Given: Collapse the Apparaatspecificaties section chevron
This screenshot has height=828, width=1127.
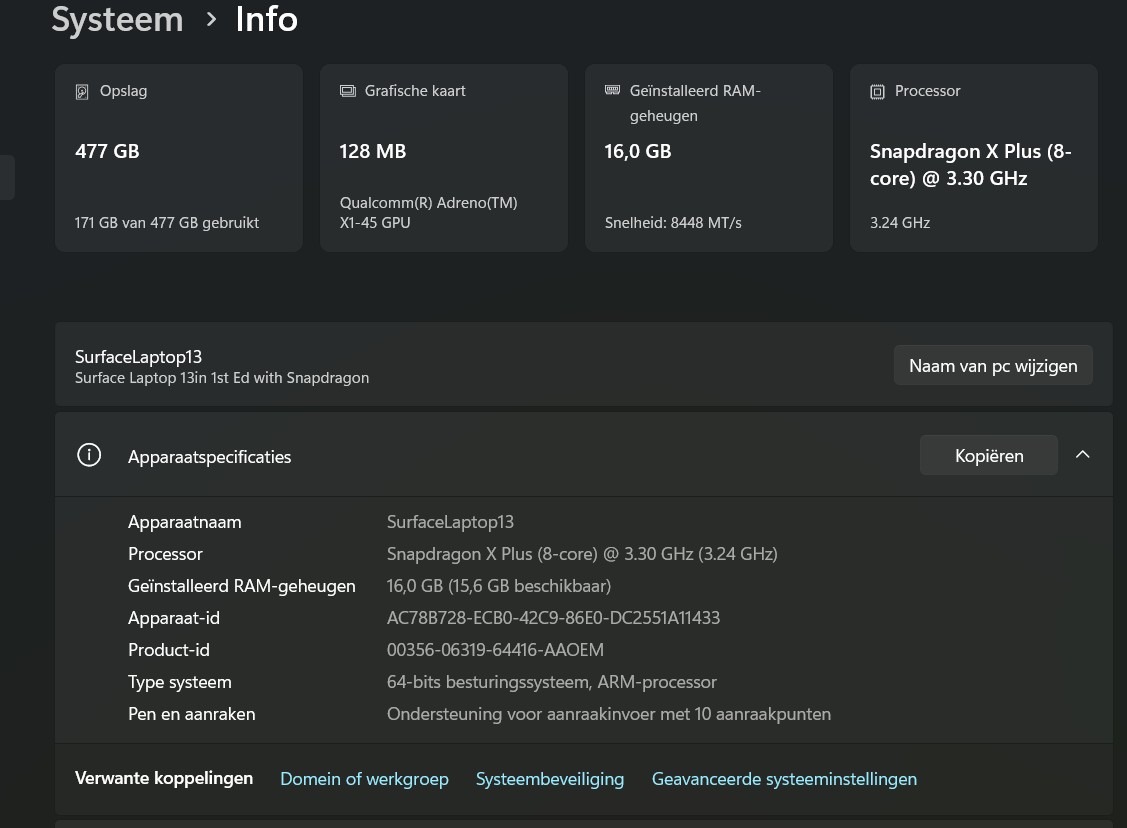Looking at the screenshot, I should (1082, 455).
